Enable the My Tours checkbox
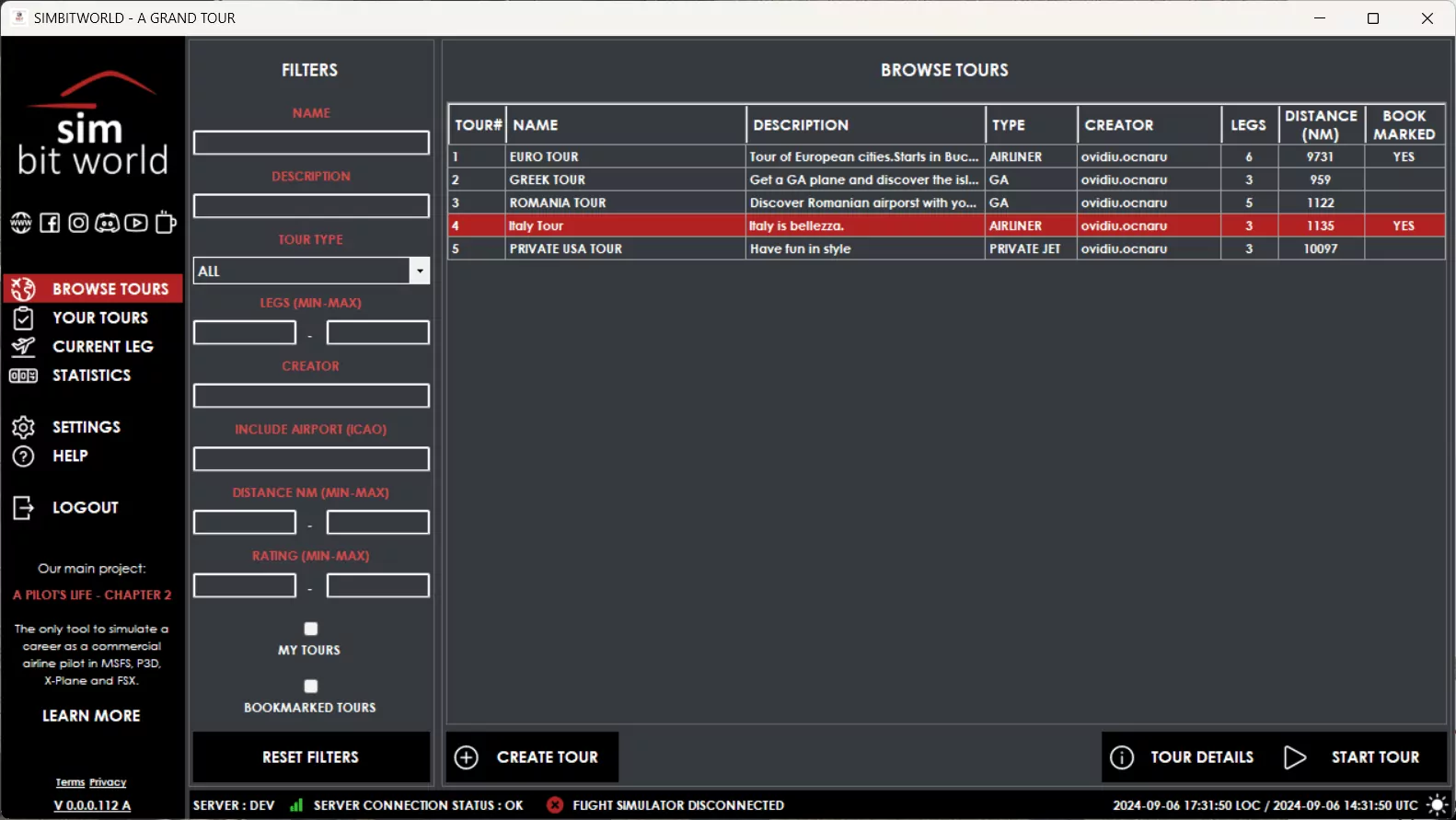 pos(311,629)
